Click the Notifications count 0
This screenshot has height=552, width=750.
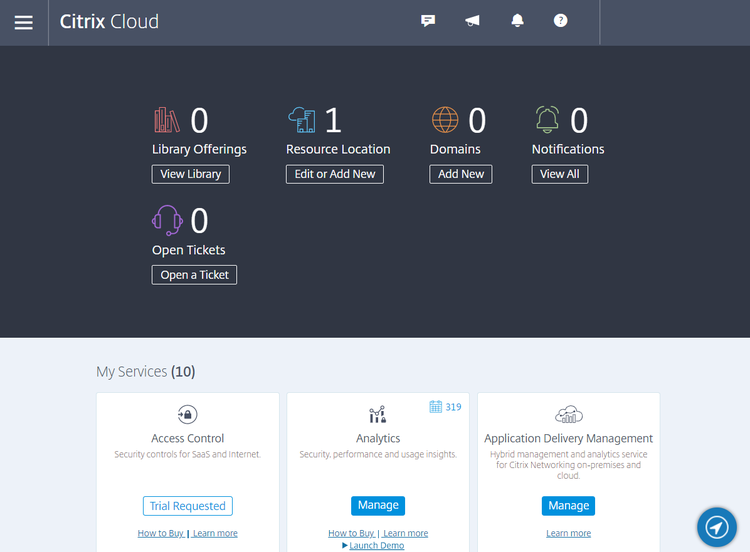[x=579, y=120]
